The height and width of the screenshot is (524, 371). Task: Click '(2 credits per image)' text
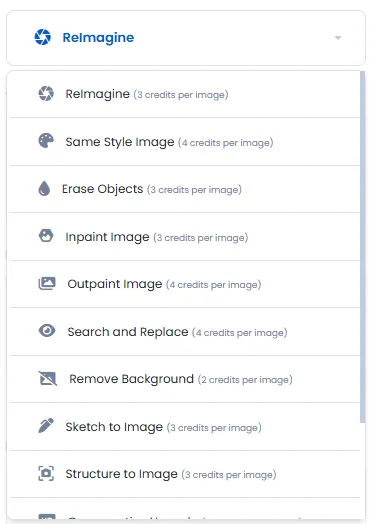(x=245, y=380)
